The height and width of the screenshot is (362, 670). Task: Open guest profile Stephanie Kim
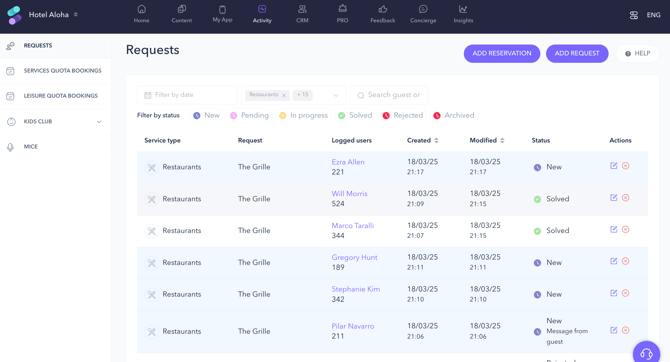click(x=356, y=289)
